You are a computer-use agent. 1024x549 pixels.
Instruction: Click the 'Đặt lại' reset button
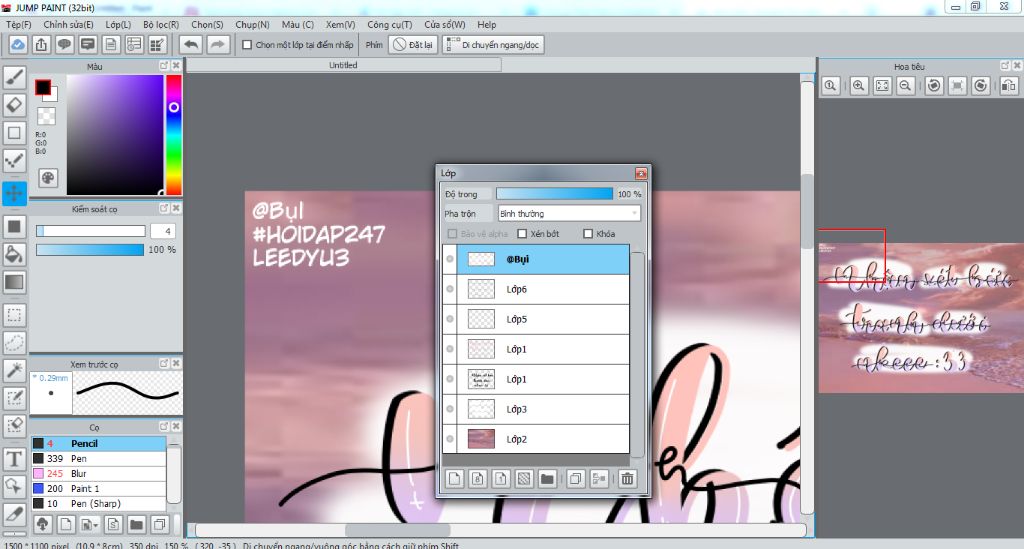pos(413,45)
